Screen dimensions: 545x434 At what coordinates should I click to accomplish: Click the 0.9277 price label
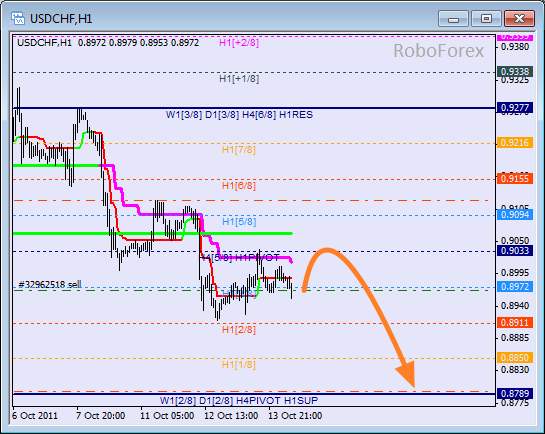515,108
